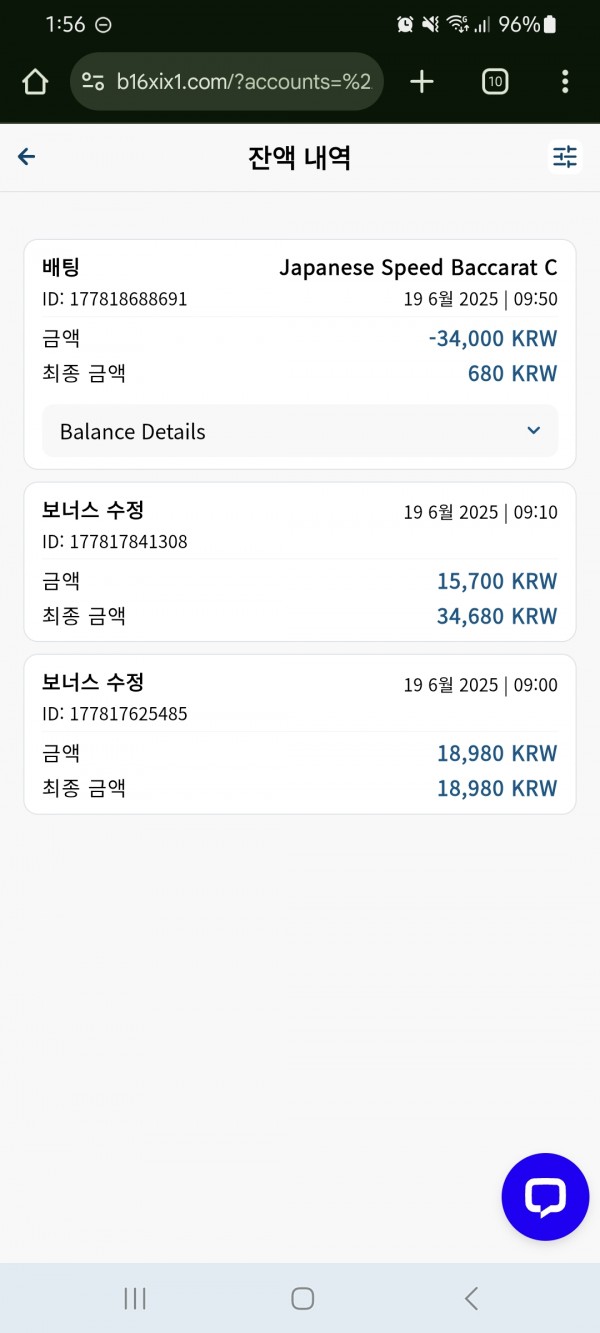The width and height of the screenshot is (600, 1333).
Task: Click the -34,000 KRW amount
Action: point(493,338)
